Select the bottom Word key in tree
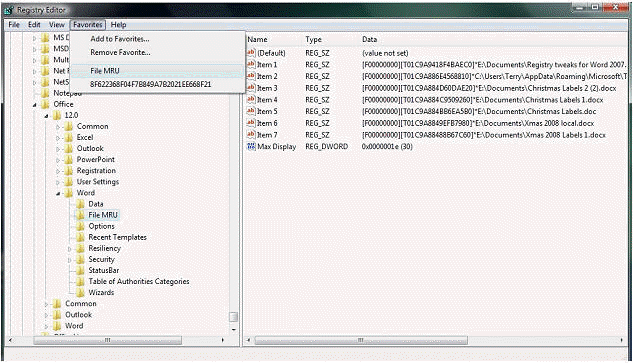The width and height of the screenshot is (633, 363). tap(74, 325)
